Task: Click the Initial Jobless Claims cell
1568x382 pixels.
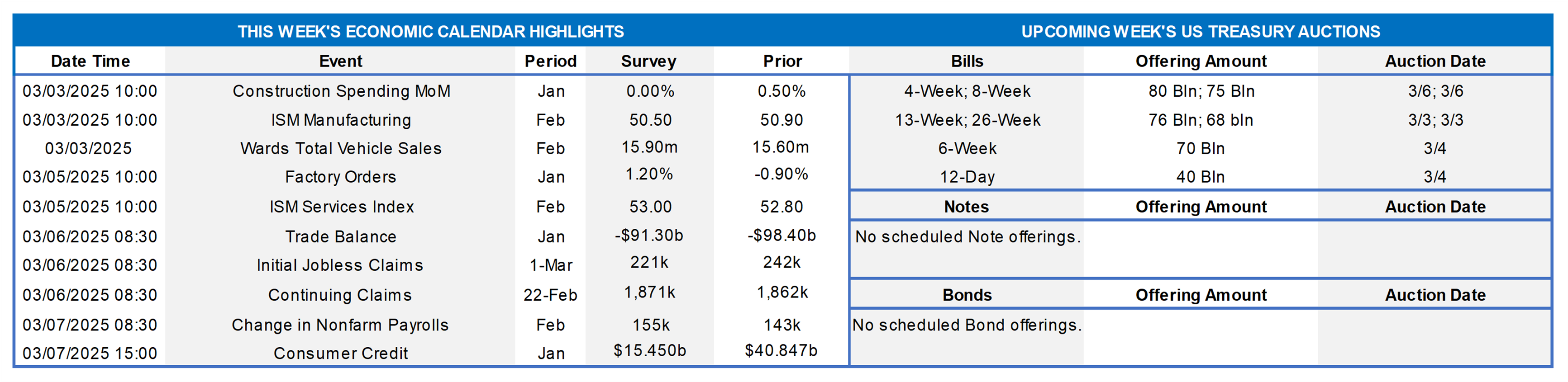Action: (340, 265)
